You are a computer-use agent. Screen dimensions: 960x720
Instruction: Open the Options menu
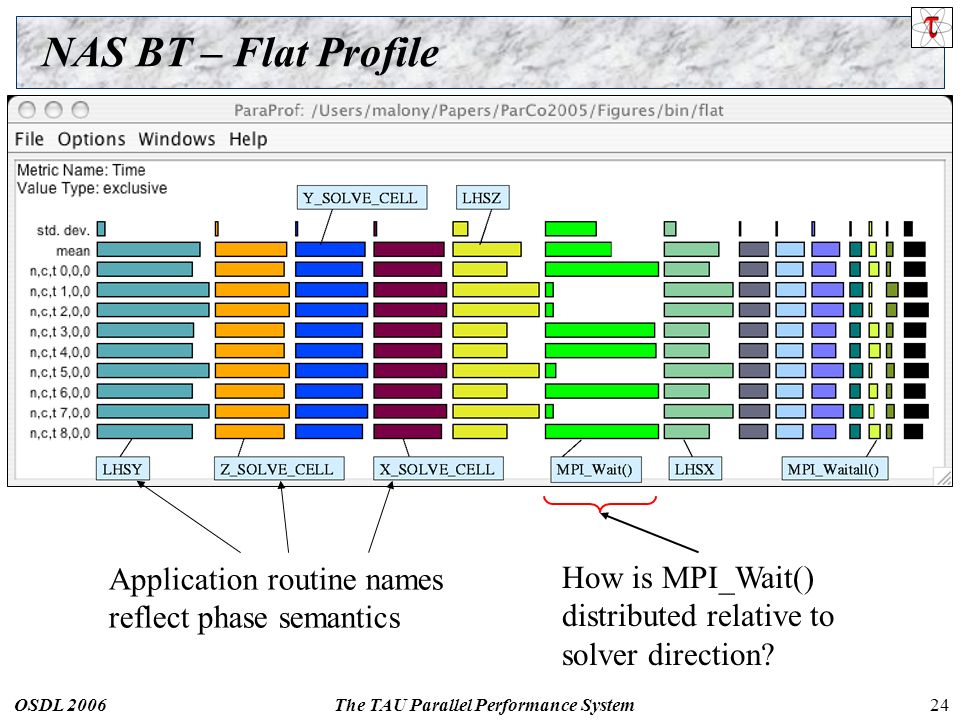[x=91, y=139]
